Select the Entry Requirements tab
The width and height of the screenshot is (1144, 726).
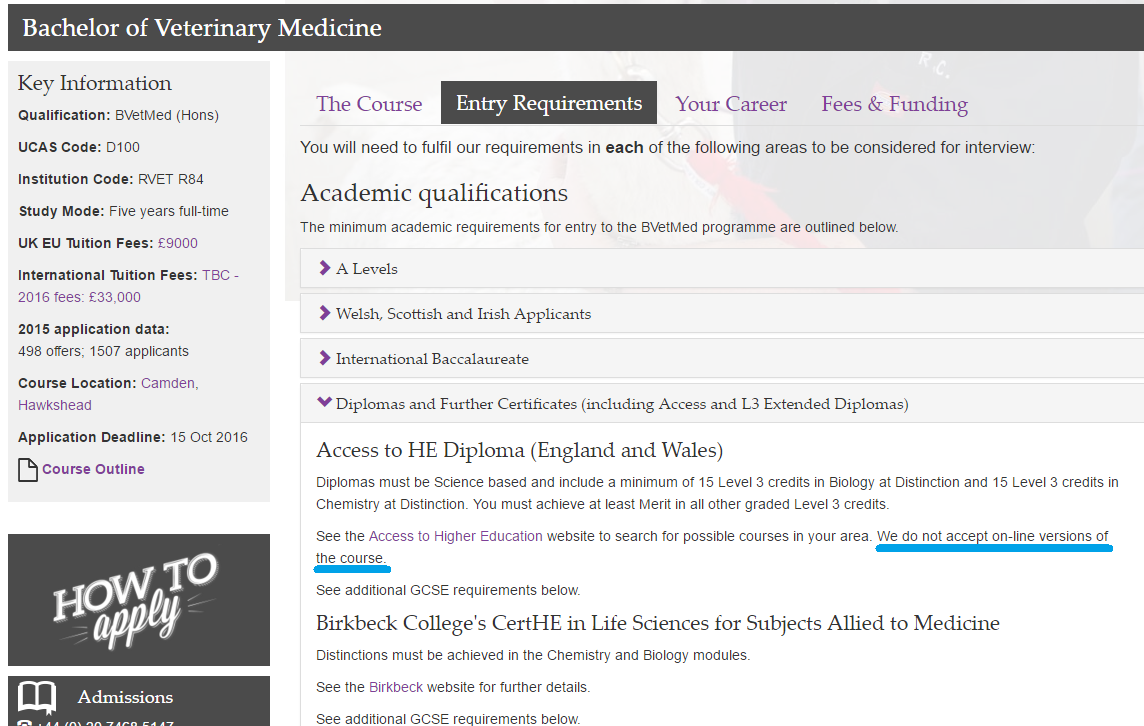[549, 103]
